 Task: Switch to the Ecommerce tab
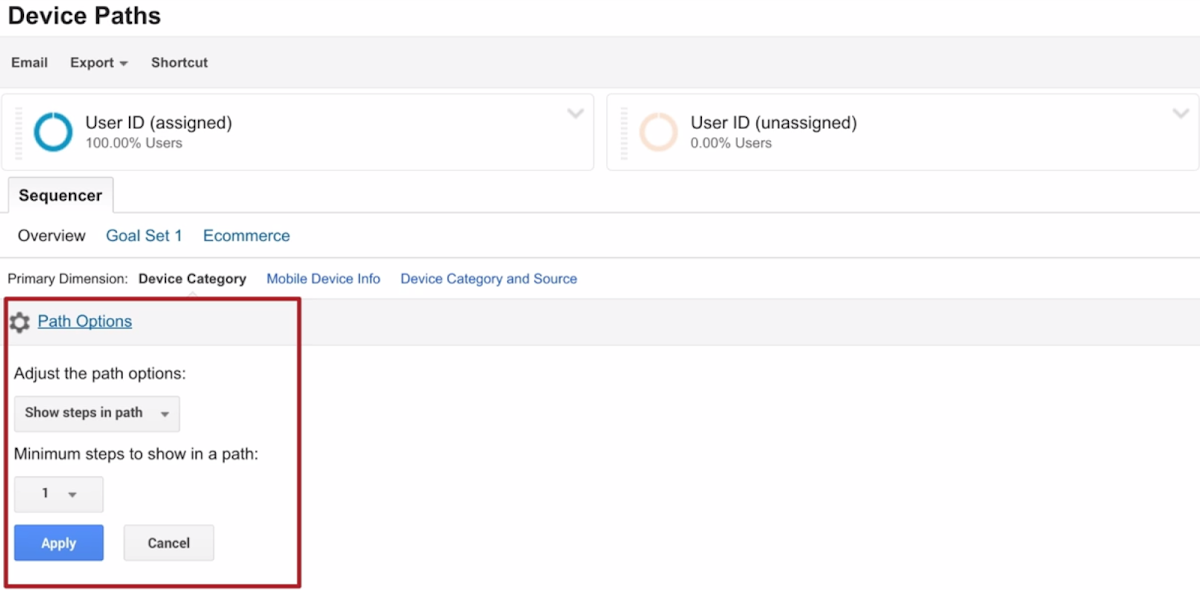[x=246, y=236]
